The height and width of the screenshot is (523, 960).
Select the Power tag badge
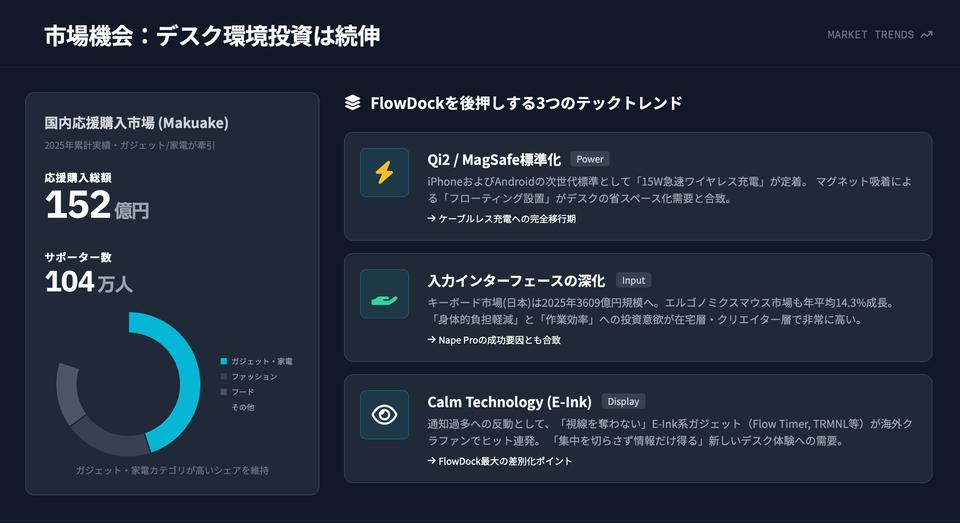click(590, 159)
